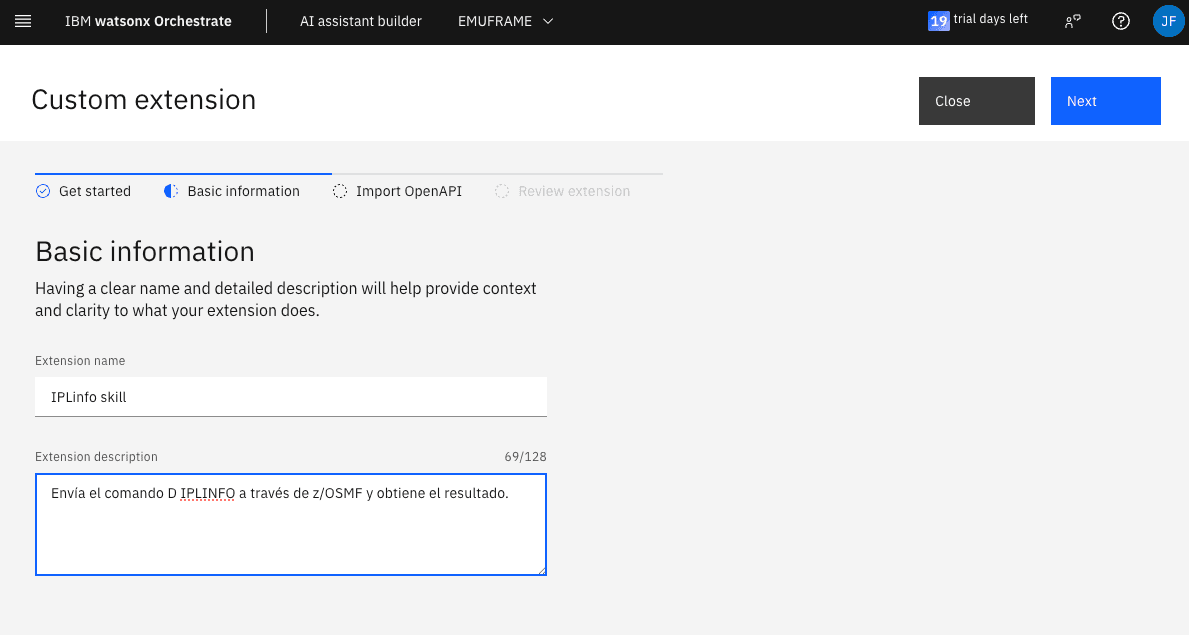Go to the Get started step
1189x635 pixels.
pyautogui.click(x=94, y=191)
